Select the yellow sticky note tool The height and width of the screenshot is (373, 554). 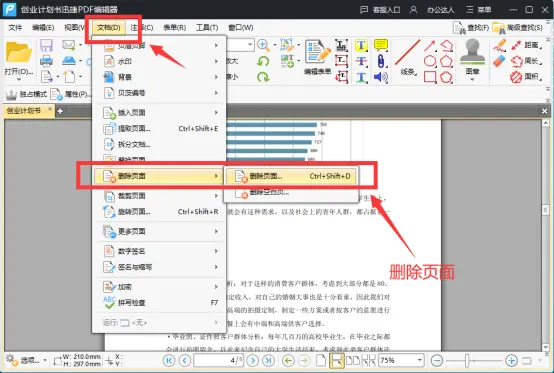tap(381, 45)
